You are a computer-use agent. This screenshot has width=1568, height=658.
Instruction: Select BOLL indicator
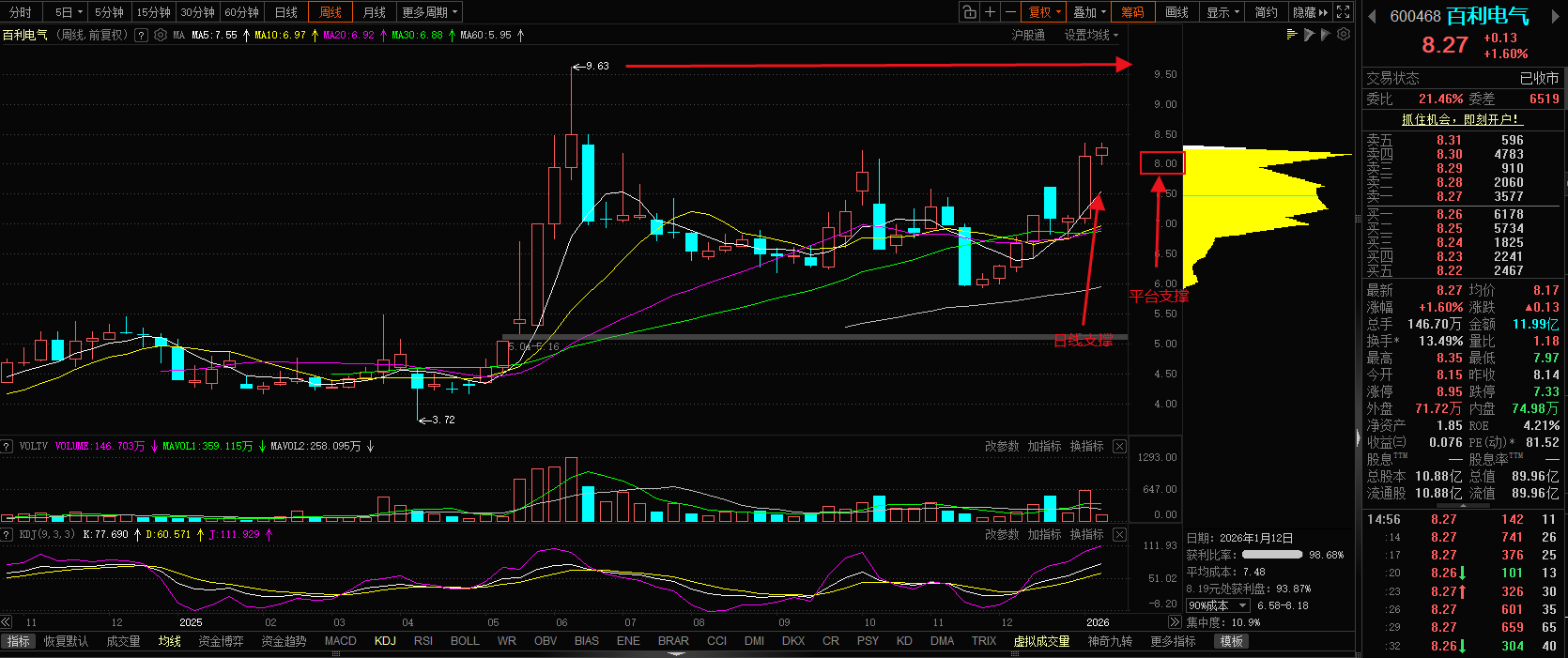pyautogui.click(x=465, y=641)
